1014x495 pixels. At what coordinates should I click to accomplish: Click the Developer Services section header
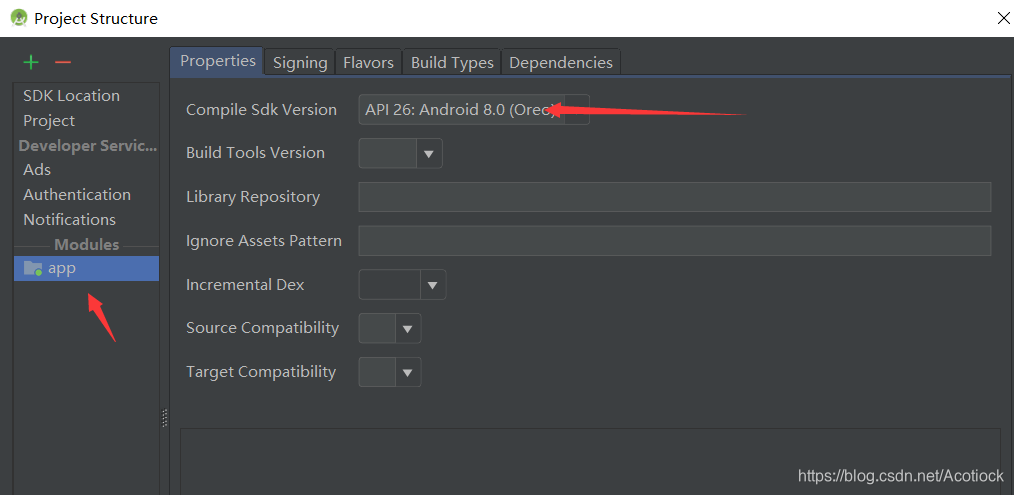88,146
